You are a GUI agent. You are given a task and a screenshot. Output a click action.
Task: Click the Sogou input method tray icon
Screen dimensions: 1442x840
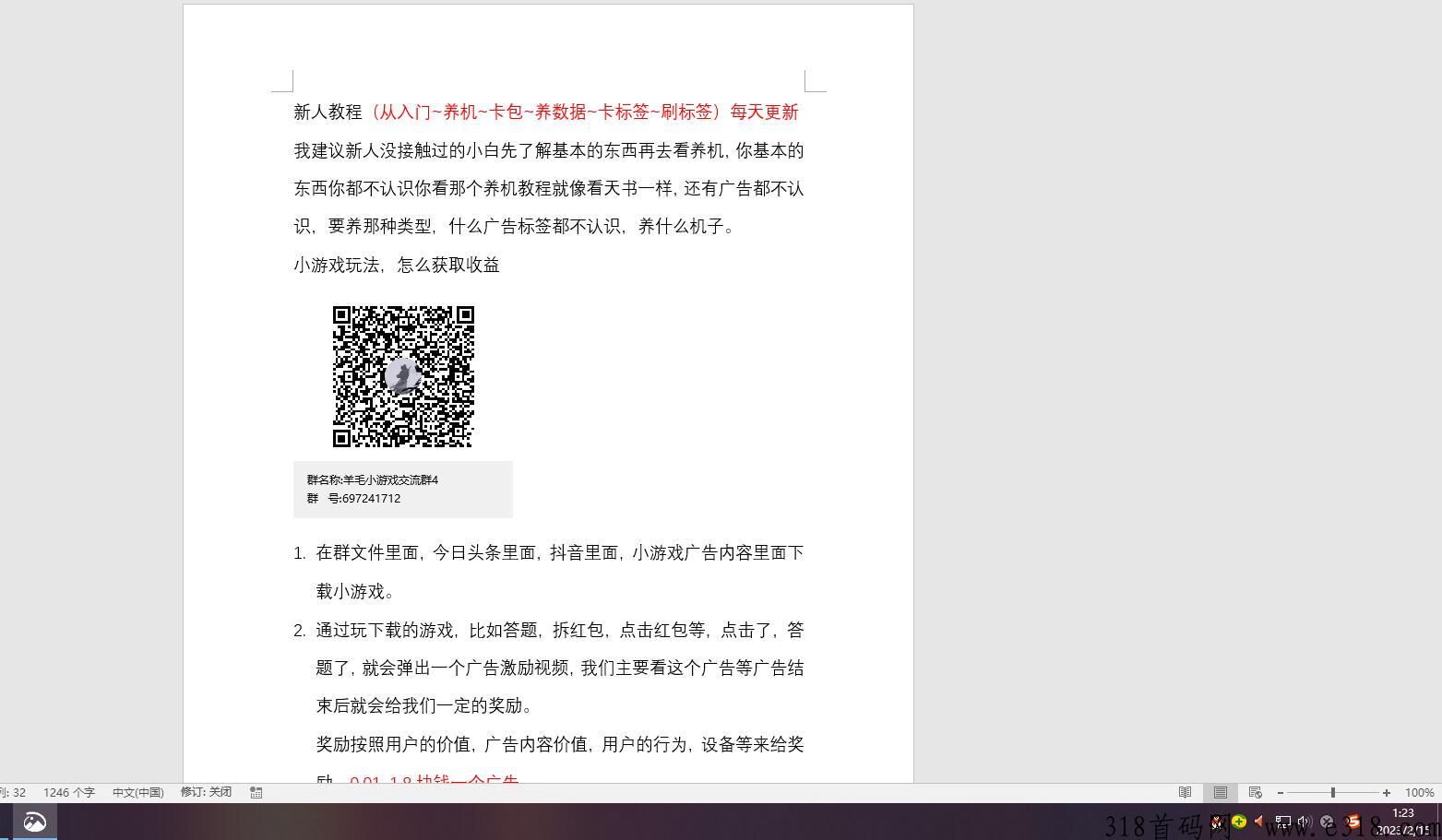(x=1353, y=821)
